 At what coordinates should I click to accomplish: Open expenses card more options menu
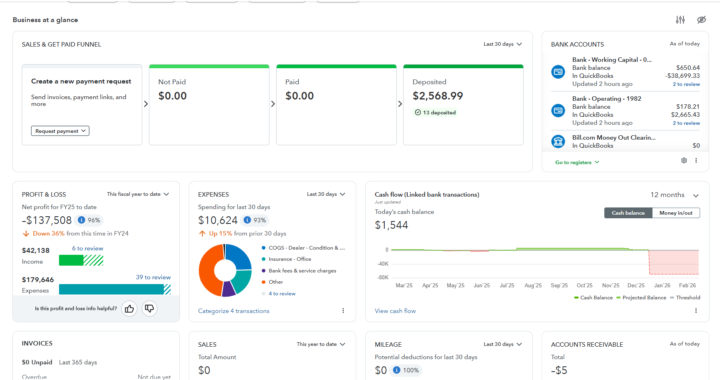tap(343, 311)
